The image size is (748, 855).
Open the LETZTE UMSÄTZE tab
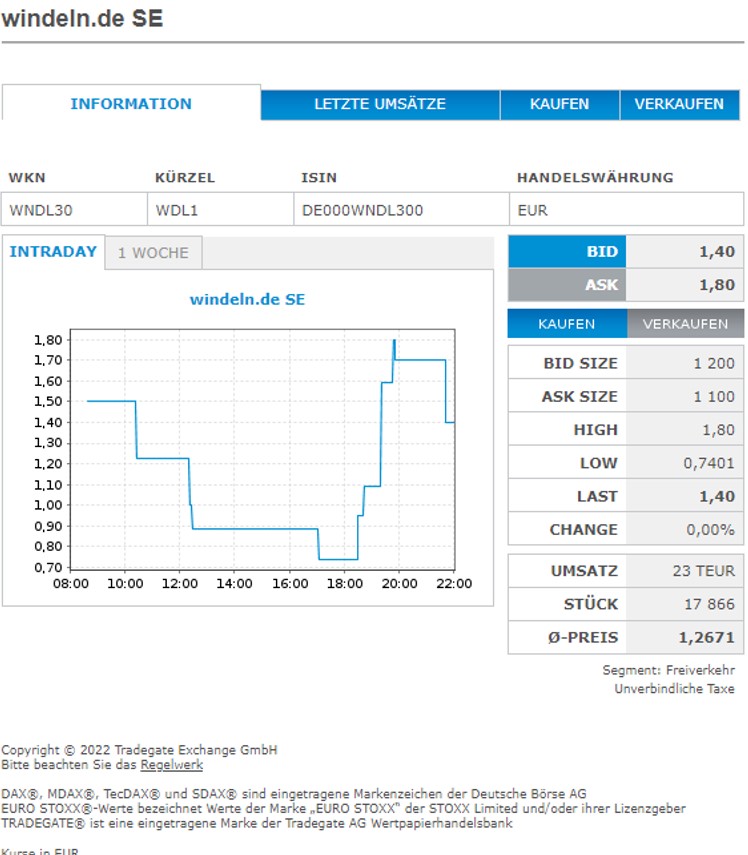tap(380, 104)
